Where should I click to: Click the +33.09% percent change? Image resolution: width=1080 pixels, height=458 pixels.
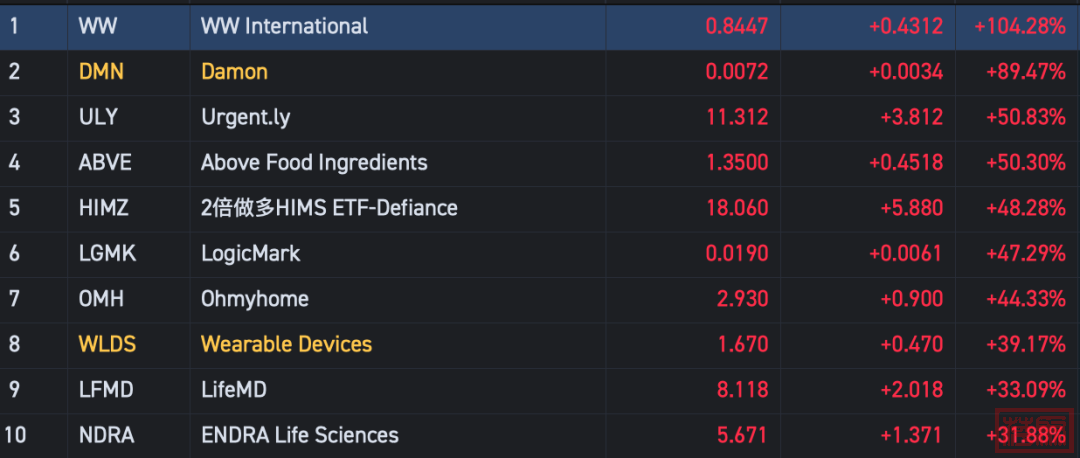coord(1026,390)
